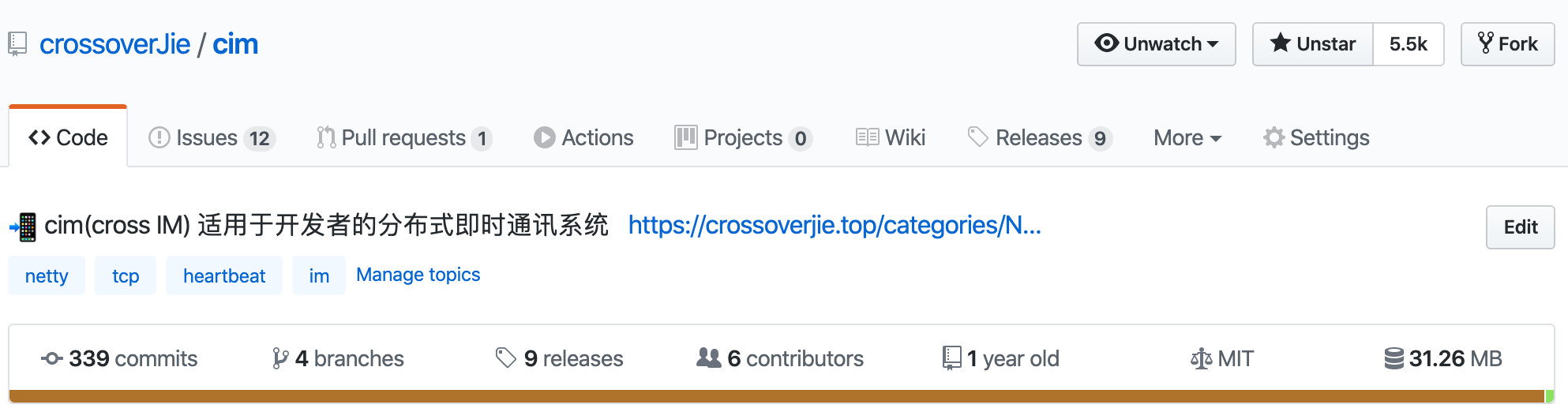This screenshot has width=1568, height=412.
Task: Click the Actions play icon
Action: pos(544,137)
